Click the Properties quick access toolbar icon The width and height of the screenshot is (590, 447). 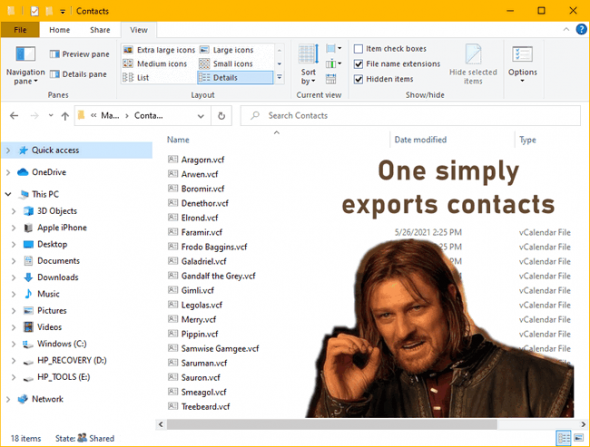point(34,11)
